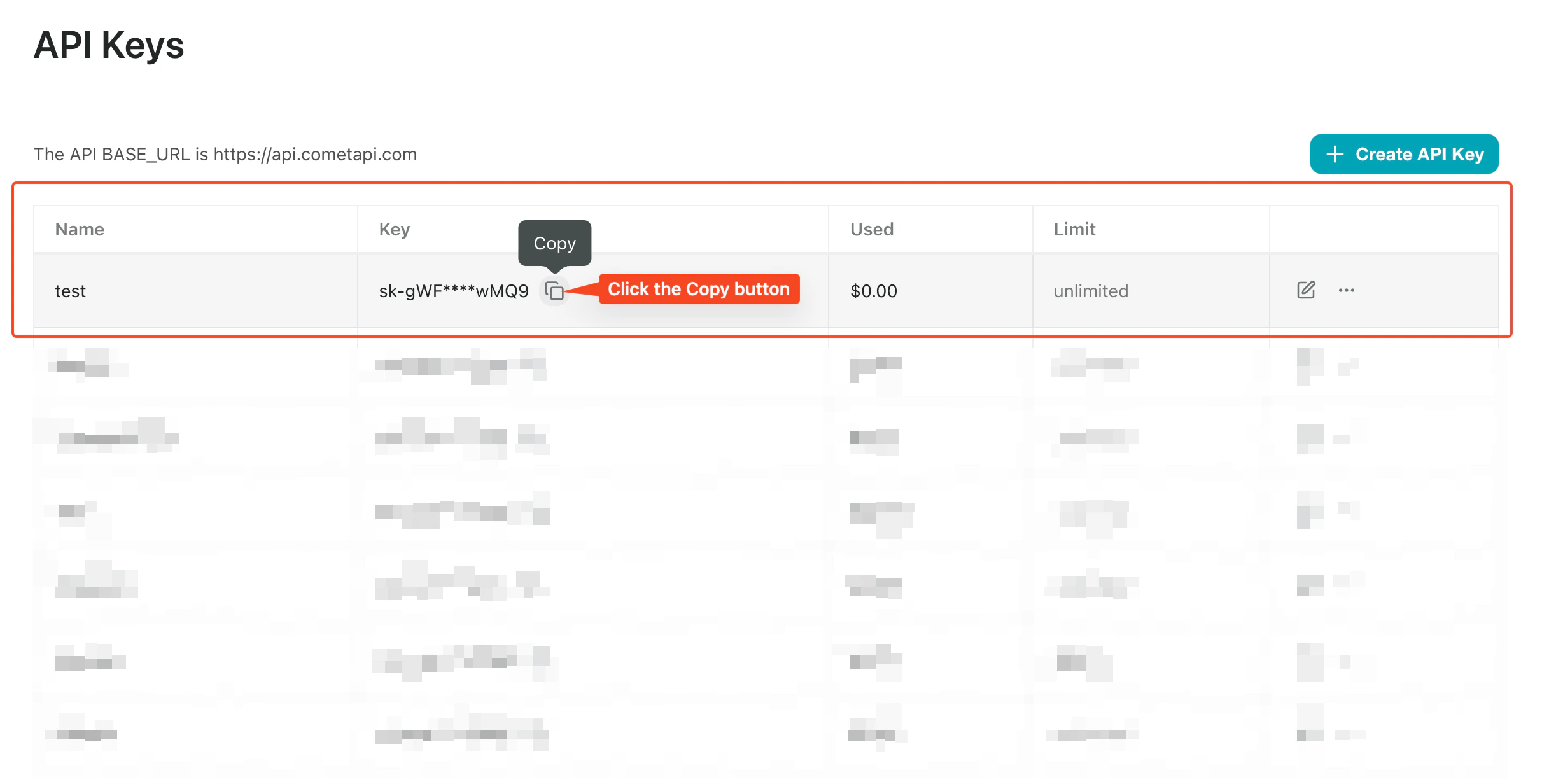Switch focus to the Name column header
The height and width of the screenshot is (784, 1549).
click(x=79, y=229)
